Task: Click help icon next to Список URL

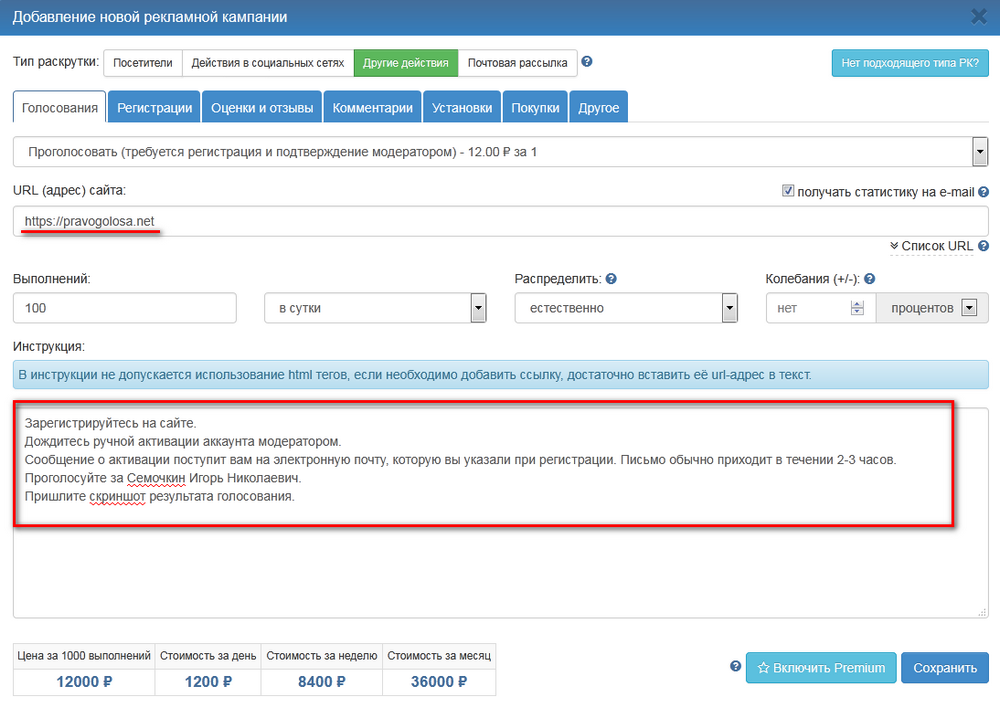Action: click(x=983, y=246)
